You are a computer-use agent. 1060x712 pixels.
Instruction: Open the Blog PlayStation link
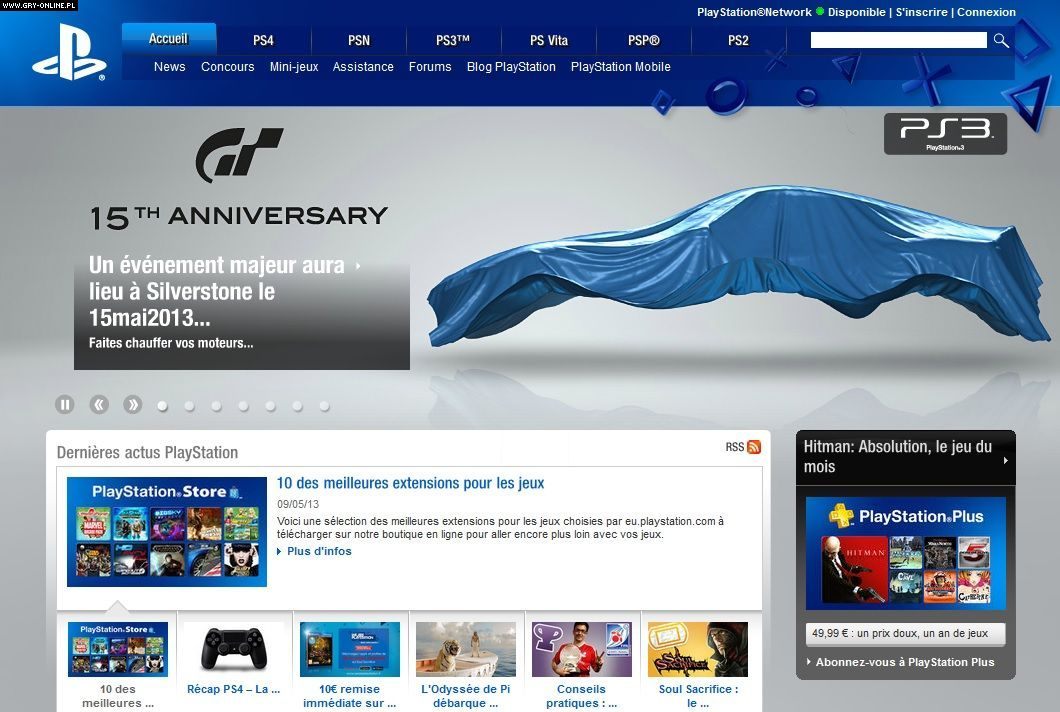(511, 67)
